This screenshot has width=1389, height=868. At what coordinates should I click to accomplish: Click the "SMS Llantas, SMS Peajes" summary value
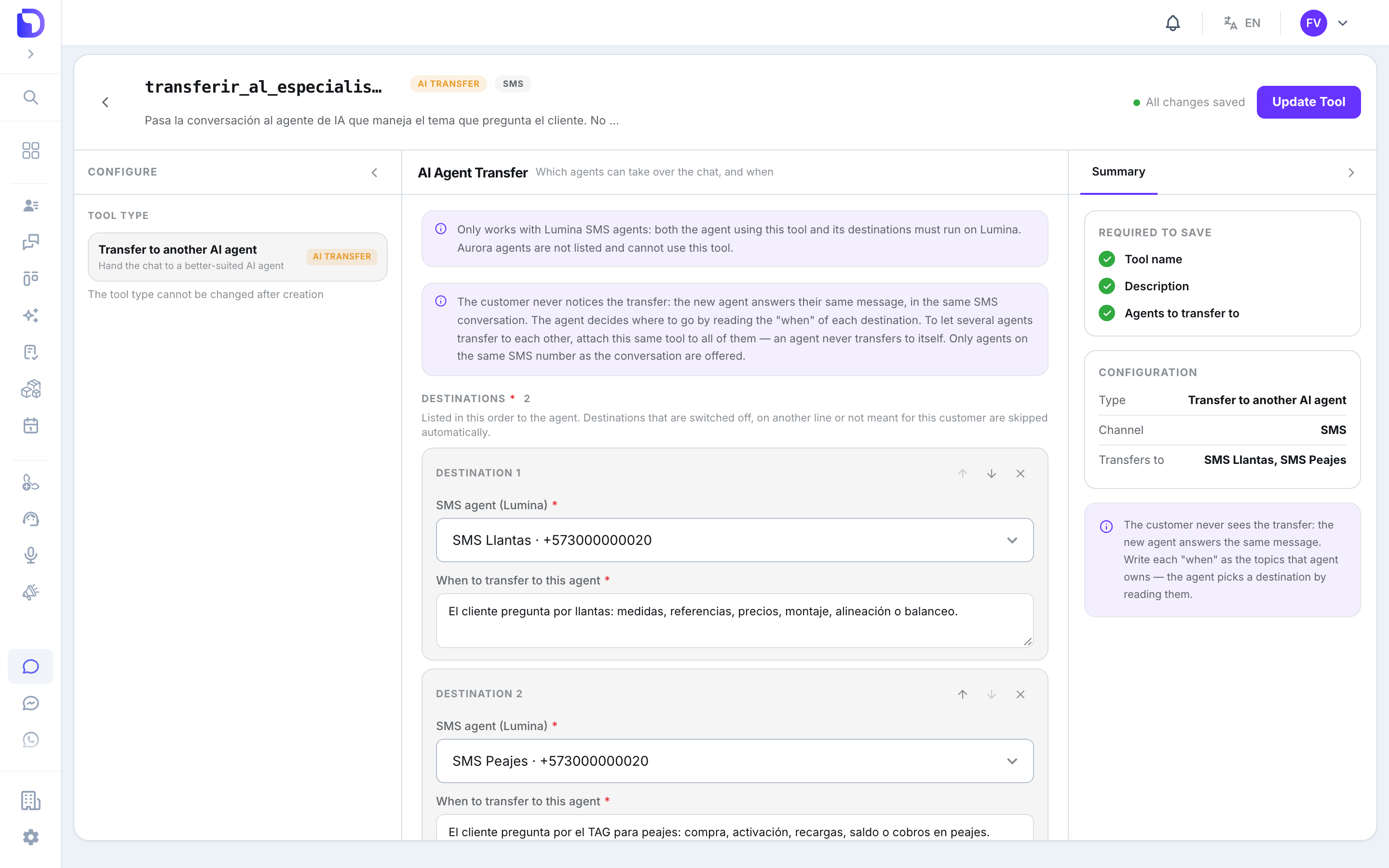pyautogui.click(x=1275, y=460)
